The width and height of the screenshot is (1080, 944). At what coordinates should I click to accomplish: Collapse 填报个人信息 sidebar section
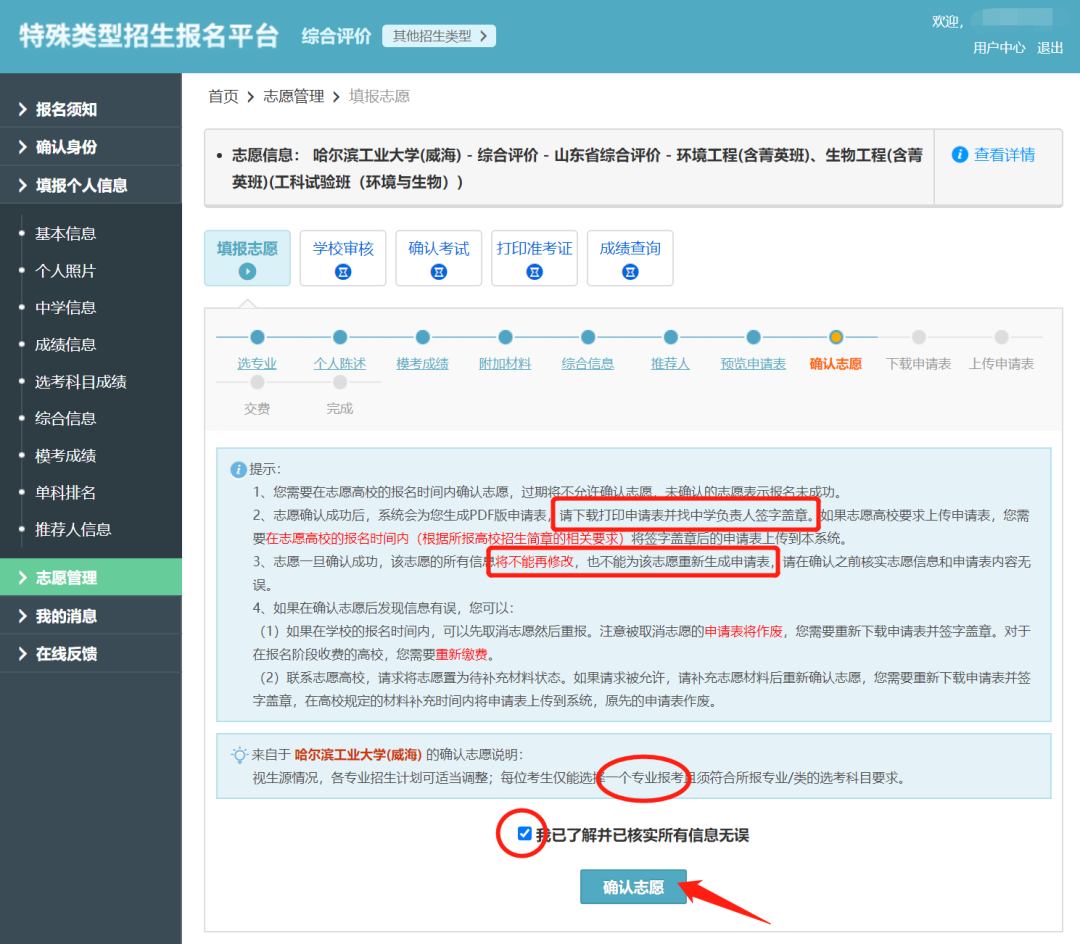point(91,185)
